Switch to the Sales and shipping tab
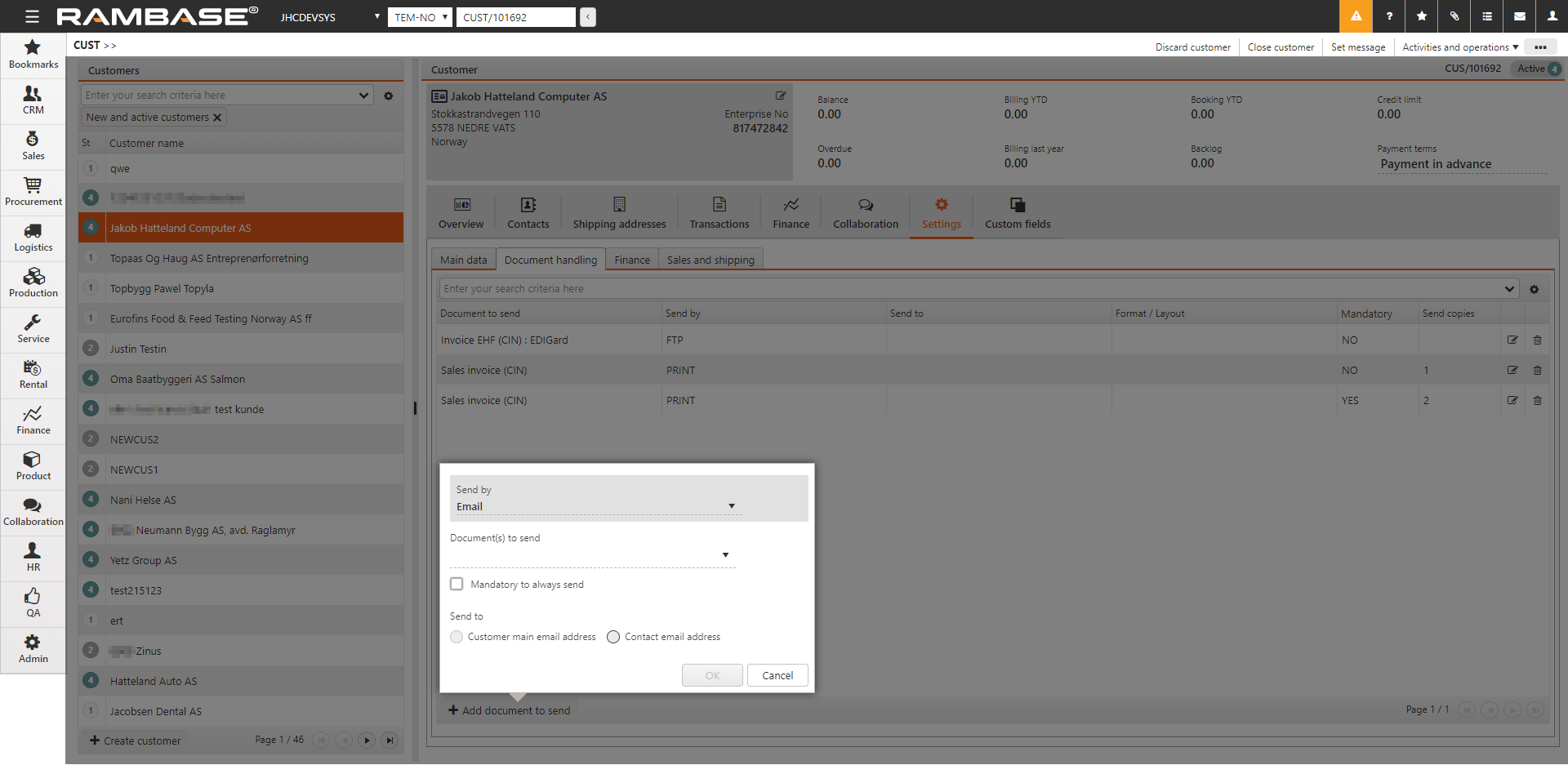Screen dimensions: 1568x765 pos(710,260)
